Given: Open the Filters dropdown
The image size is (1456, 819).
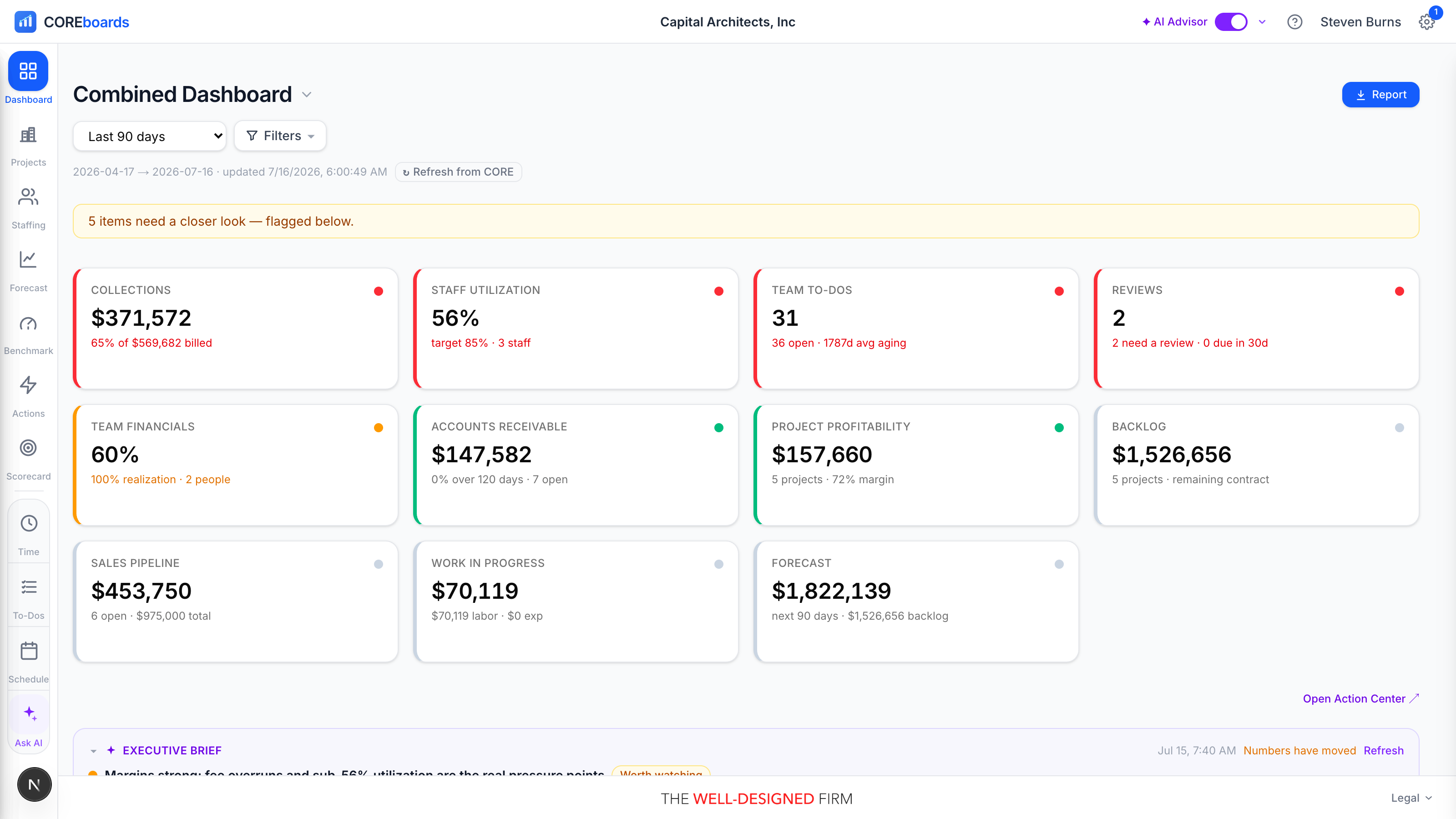Looking at the screenshot, I should click(280, 136).
